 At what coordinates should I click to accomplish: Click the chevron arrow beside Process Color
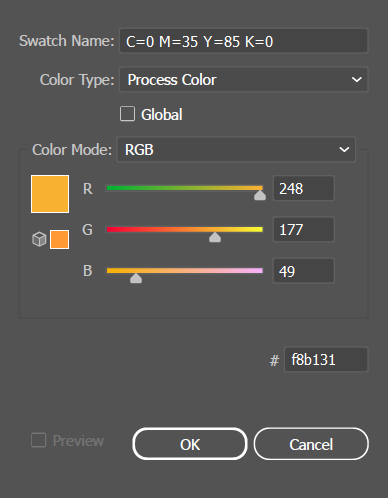[x=356, y=80]
